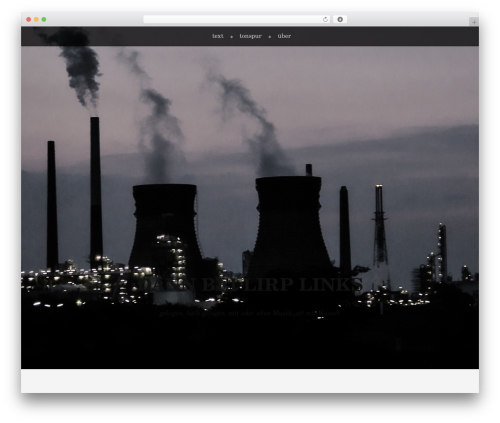Image resolution: width=500 pixels, height=423 pixels.
Task: Click the green maximize window button
Action: click(x=44, y=19)
